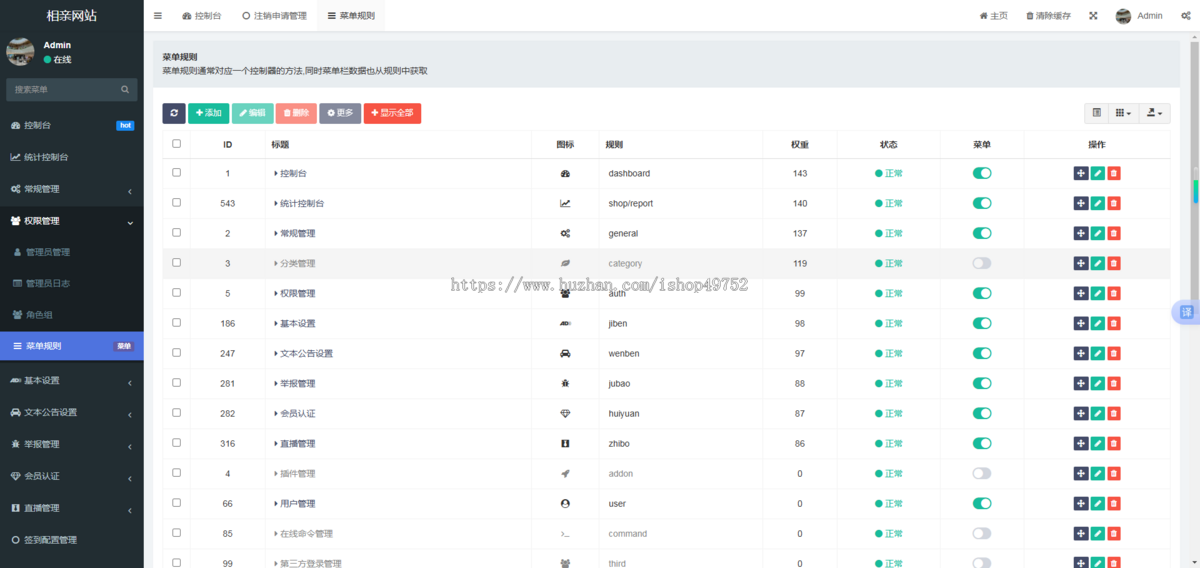Toggle menu switch for command row
This screenshot has height=568, width=1200.
coord(982,533)
